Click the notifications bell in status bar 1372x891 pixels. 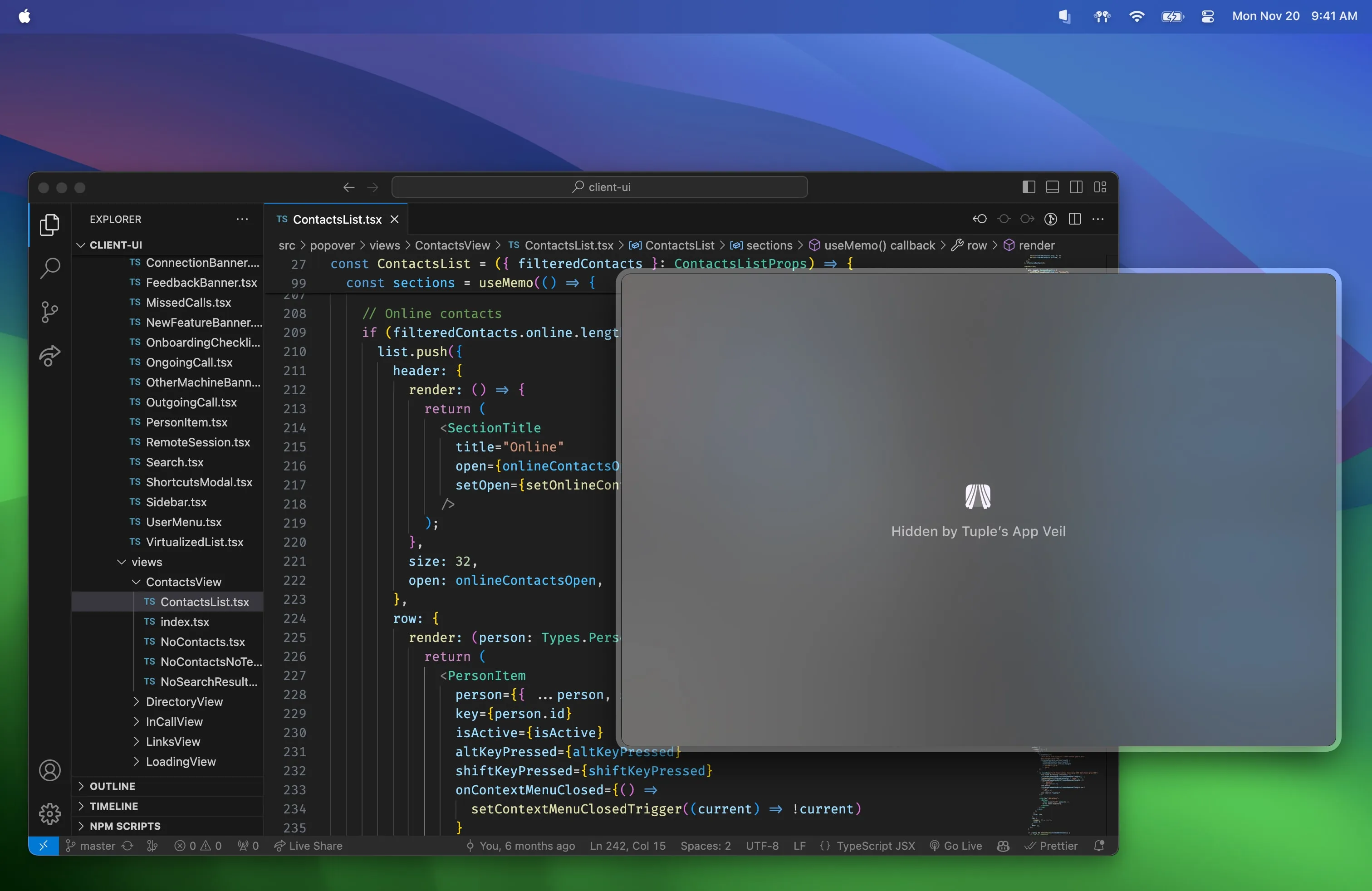pyautogui.click(x=1099, y=846)
